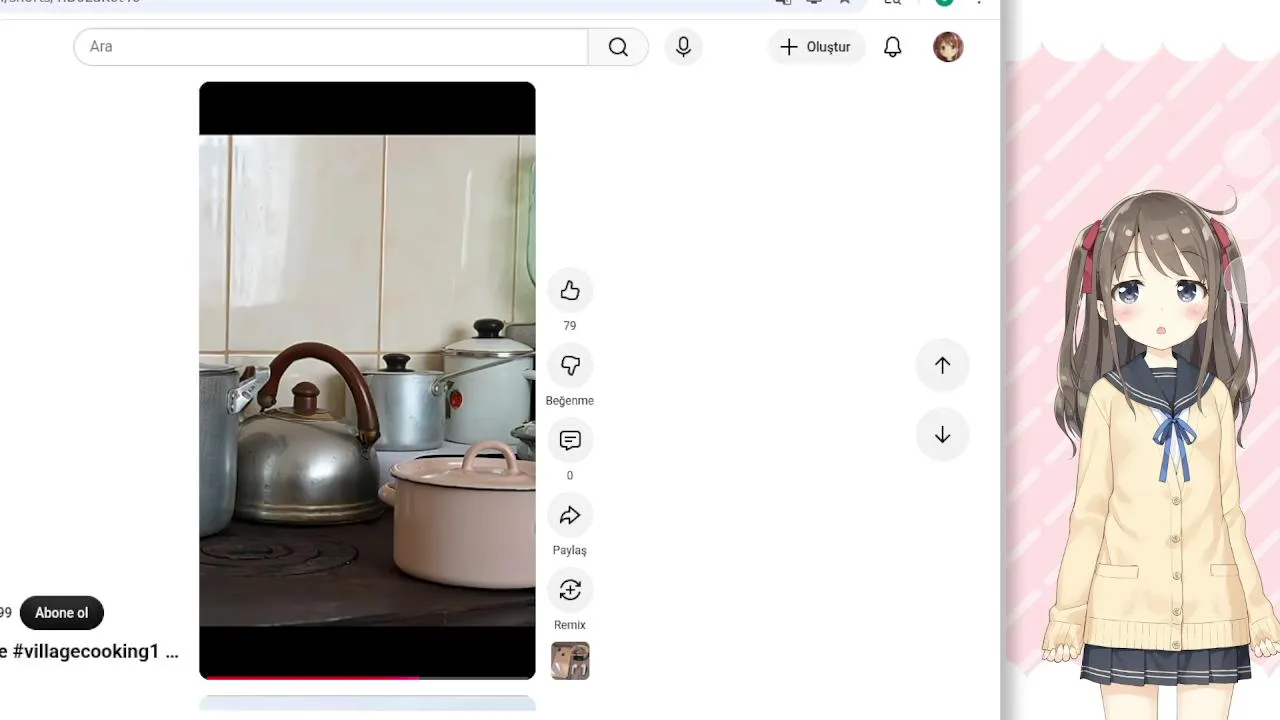Open the #villagecooking1 hashtag link
Image resolution: width=1280 pixels, height=720 pixels.
coord(86,652)
